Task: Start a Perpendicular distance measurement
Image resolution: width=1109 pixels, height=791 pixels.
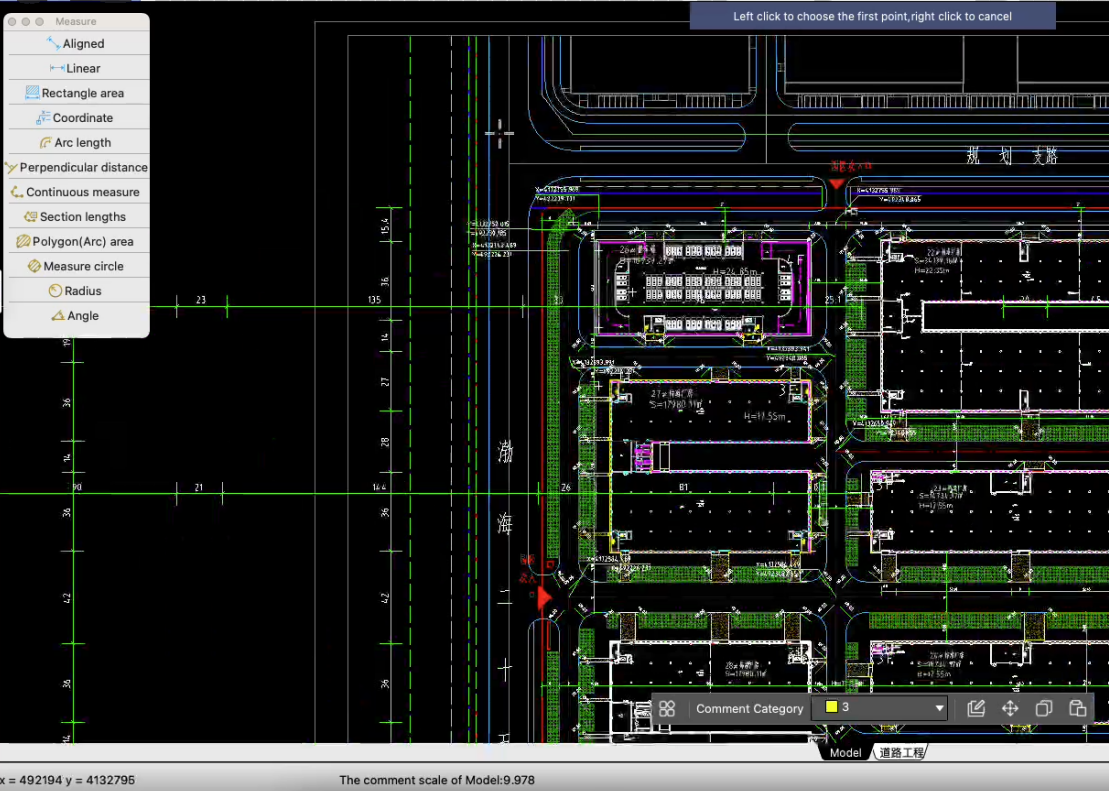Action: (x=76, y=167)
